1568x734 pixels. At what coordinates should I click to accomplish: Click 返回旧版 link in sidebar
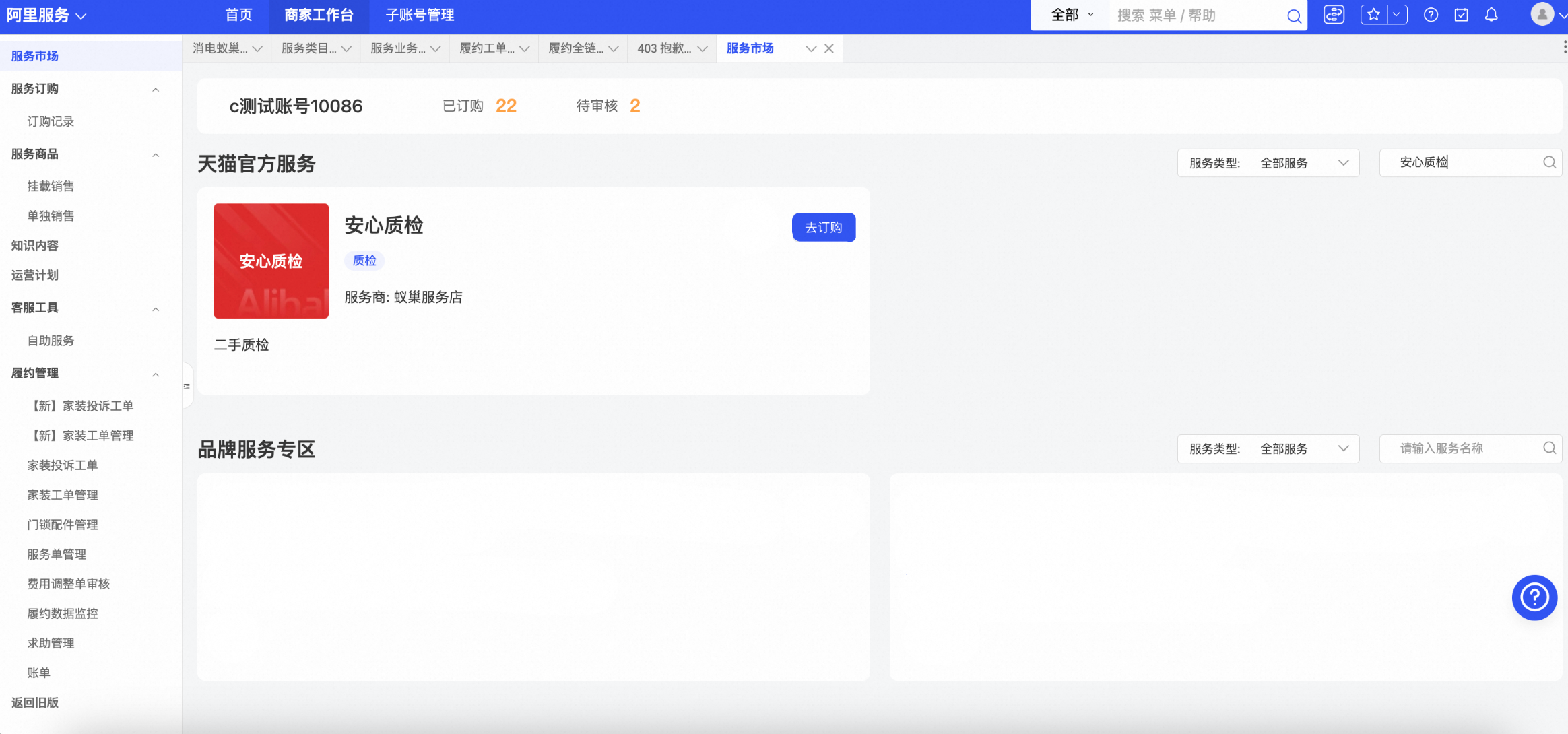(35, 702)
